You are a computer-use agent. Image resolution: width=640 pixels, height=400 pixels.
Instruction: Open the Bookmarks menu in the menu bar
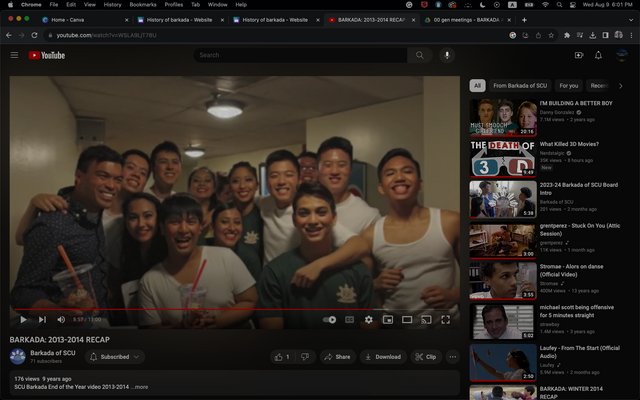[x=143, y=5]
